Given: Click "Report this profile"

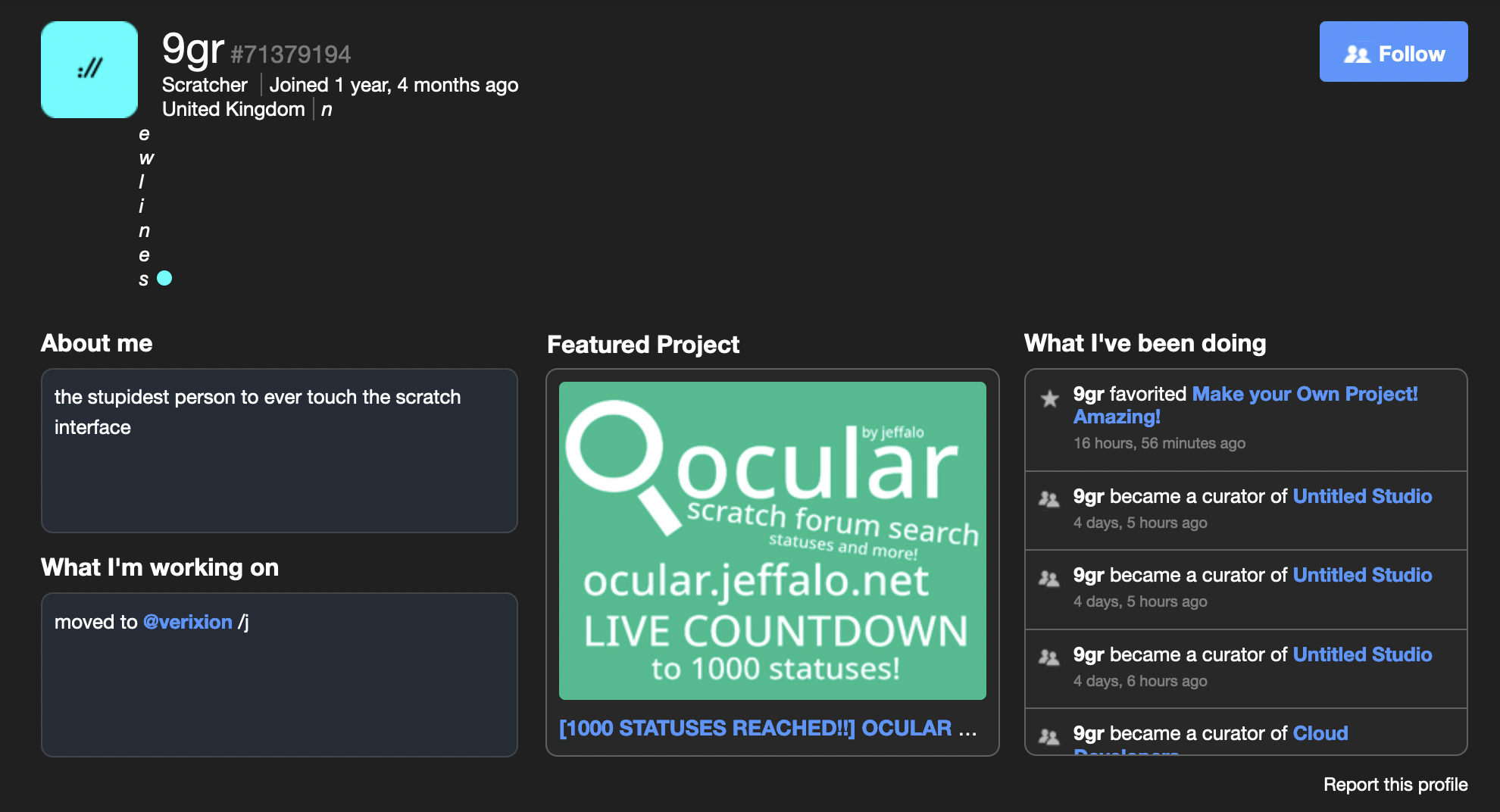Looking at the screenshot, I should point(1395,785).
